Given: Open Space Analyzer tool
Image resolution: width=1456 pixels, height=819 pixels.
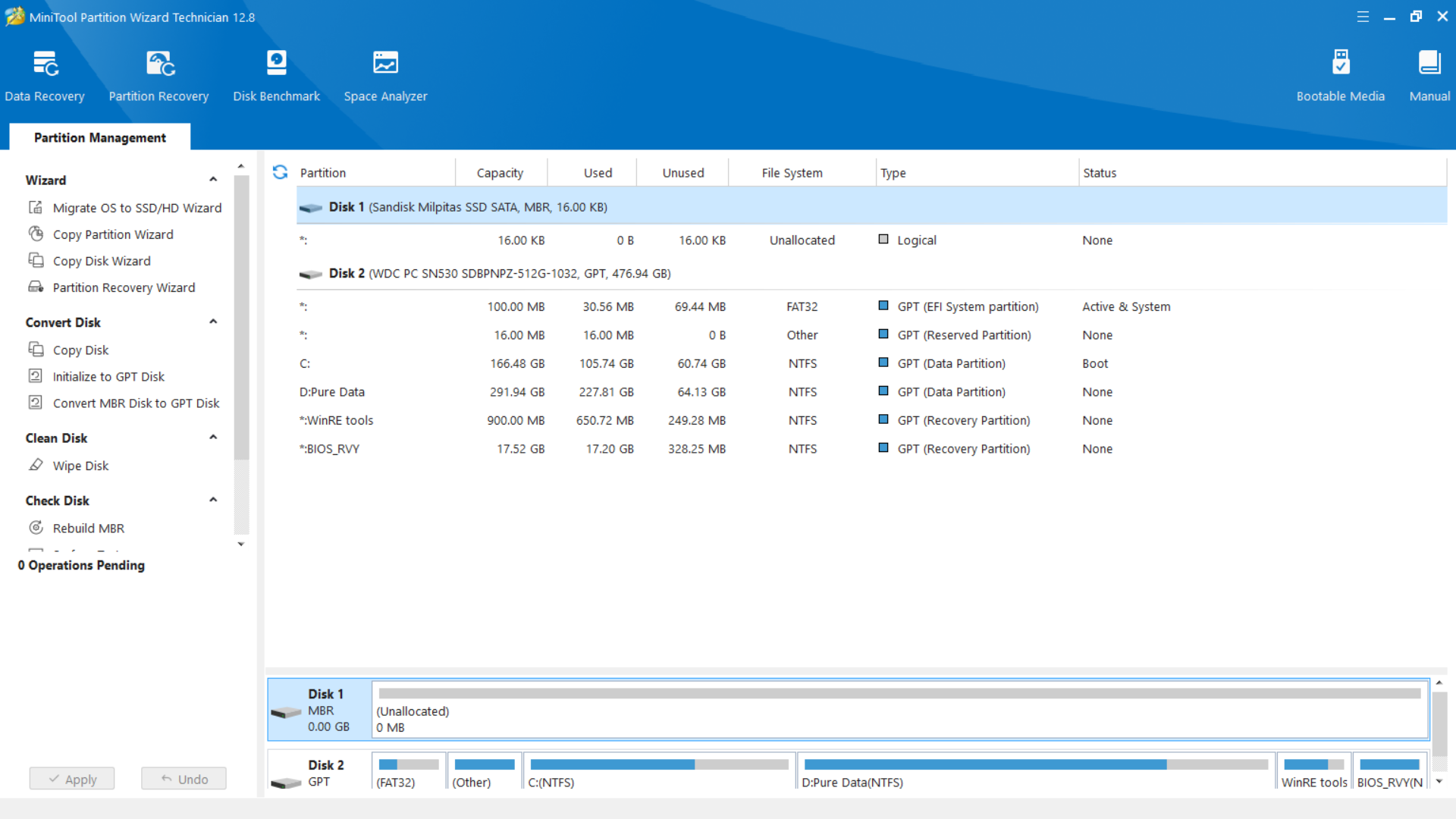Looking at the screenshot, I should (385, 76).
